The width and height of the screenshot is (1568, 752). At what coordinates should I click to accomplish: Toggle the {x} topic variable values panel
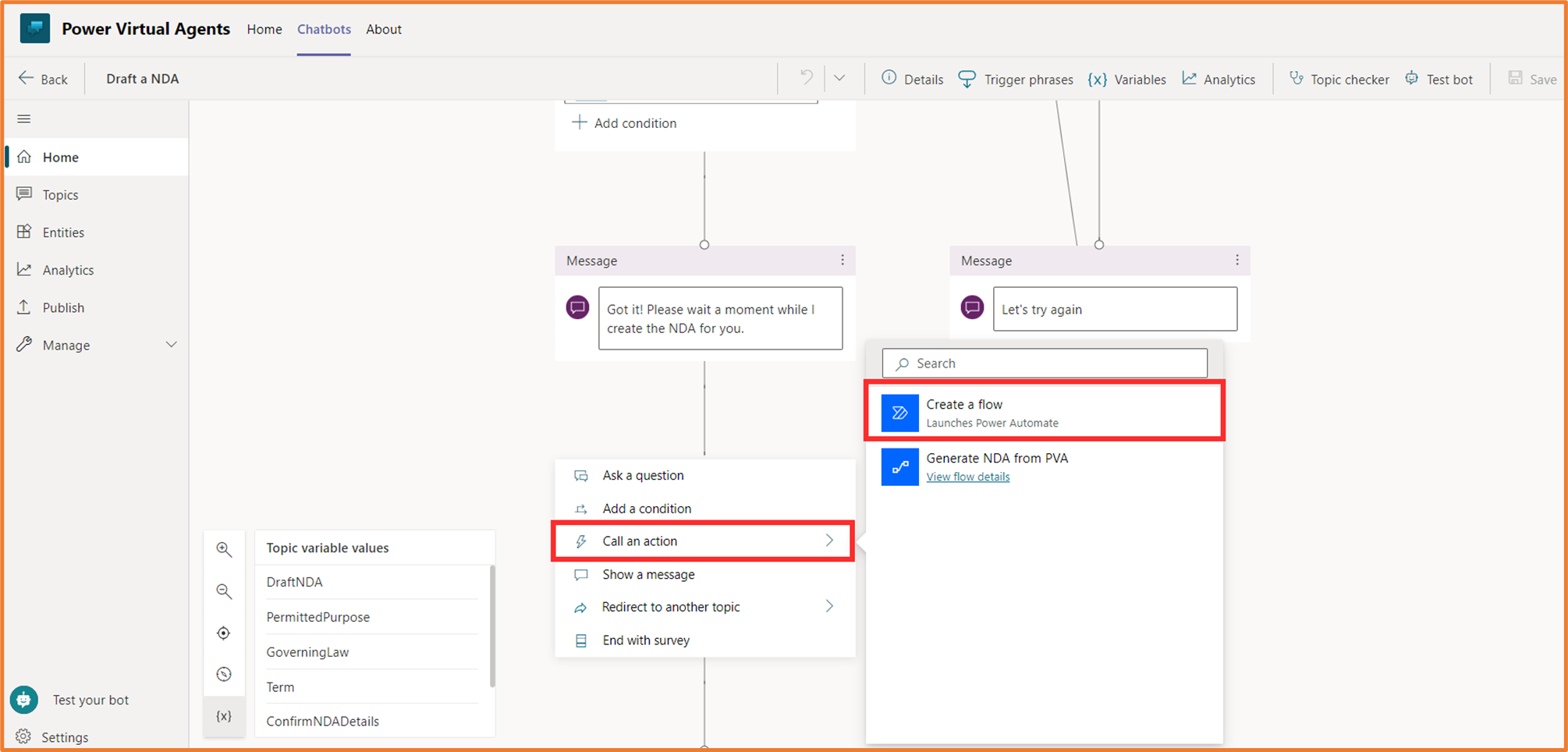pos(224,715)
